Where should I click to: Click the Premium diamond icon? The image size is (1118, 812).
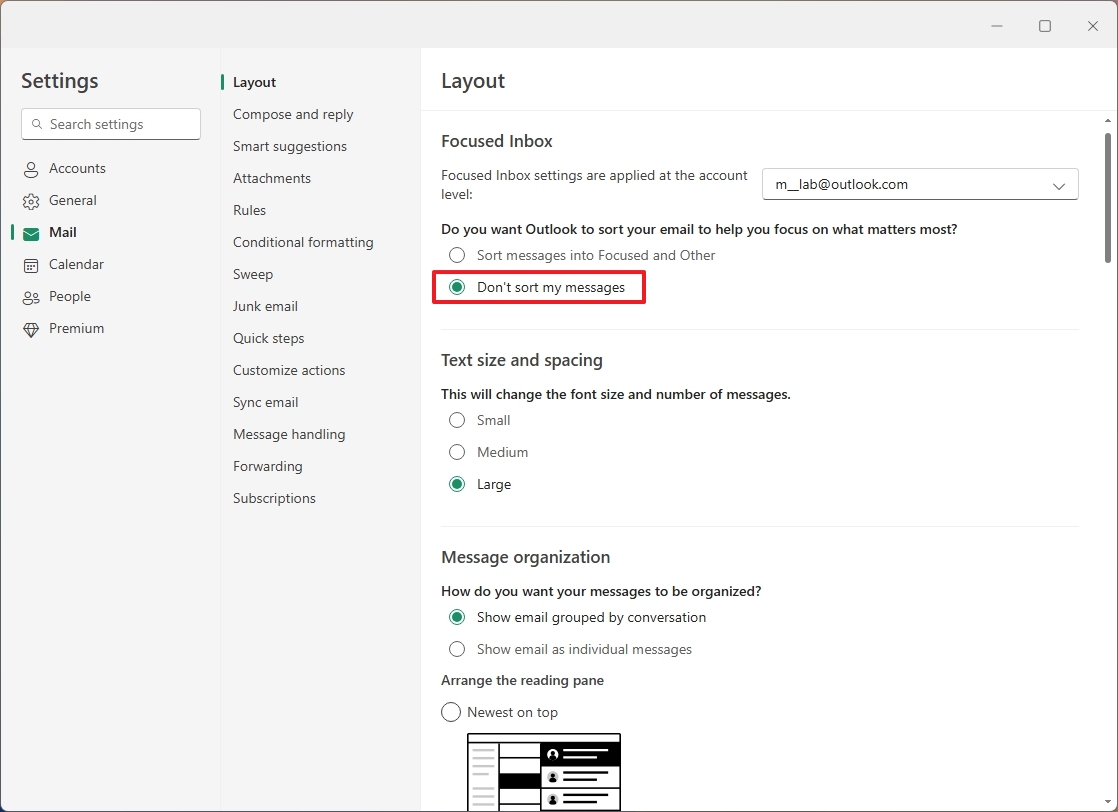pyautogui.click(x=31, y=330)
